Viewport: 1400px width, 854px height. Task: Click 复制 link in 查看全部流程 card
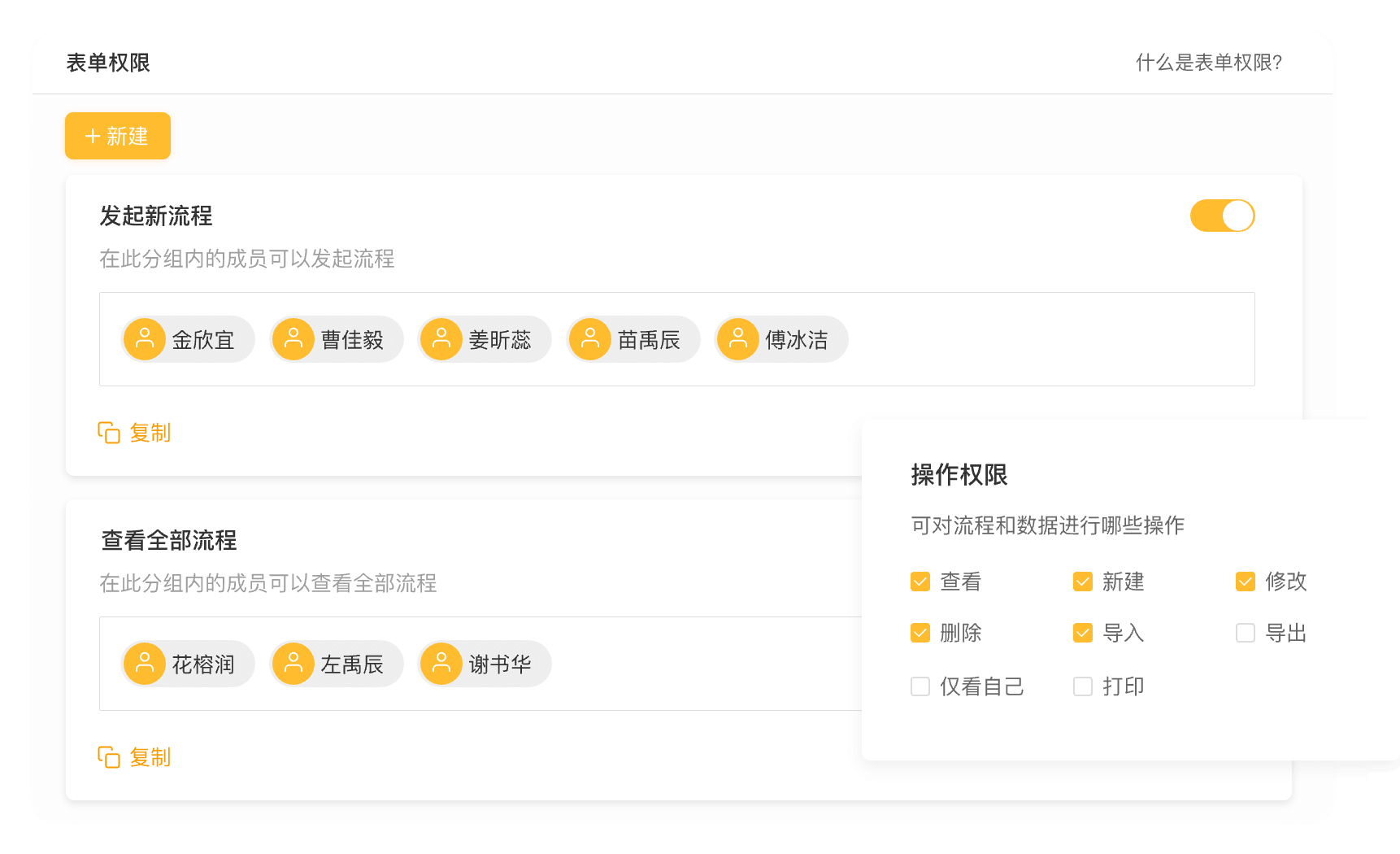tap(150, 757)
